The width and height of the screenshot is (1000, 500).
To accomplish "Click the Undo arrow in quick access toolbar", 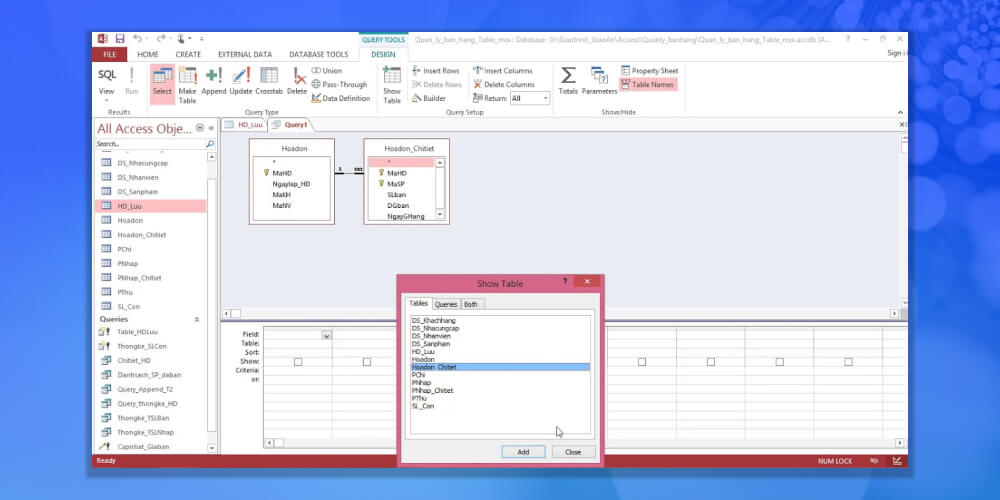I will (x=138, y=39).
